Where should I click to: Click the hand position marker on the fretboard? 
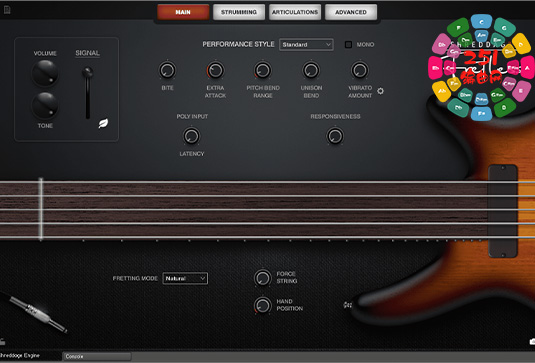(x=41, y=209)
